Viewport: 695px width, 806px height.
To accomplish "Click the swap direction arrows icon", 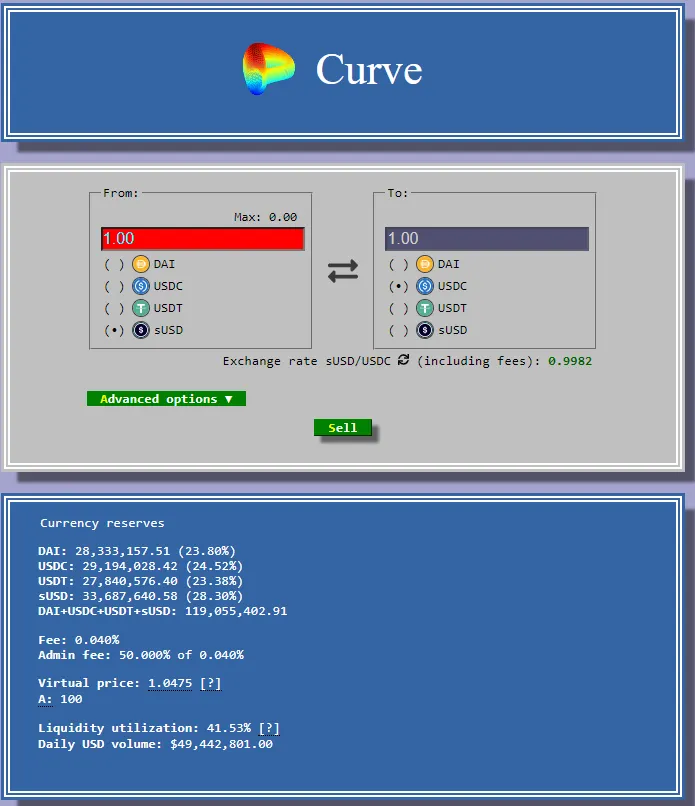I will (343, 271).
